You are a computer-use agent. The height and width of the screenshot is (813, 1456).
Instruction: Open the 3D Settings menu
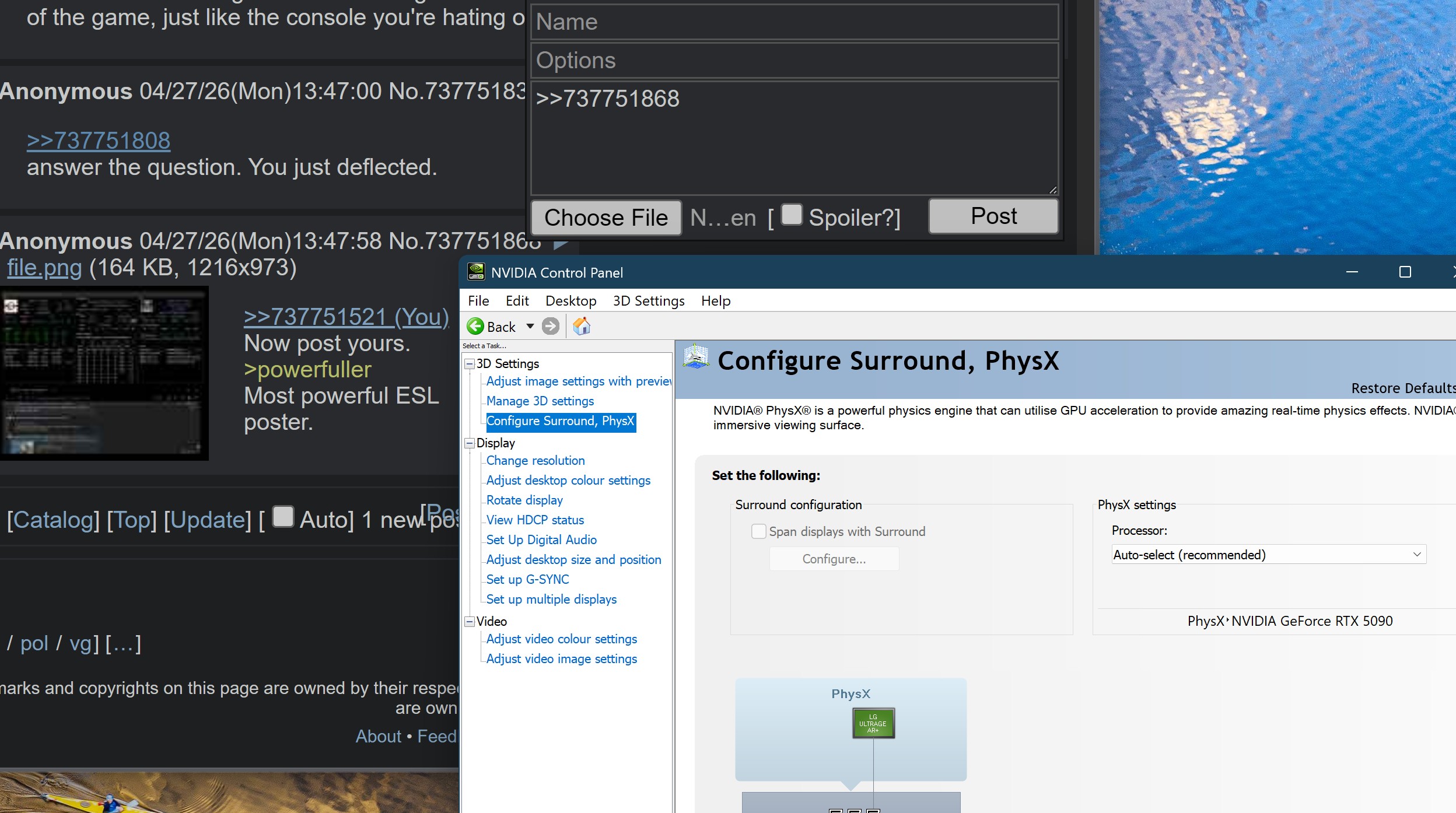click(x=648, y=301)
